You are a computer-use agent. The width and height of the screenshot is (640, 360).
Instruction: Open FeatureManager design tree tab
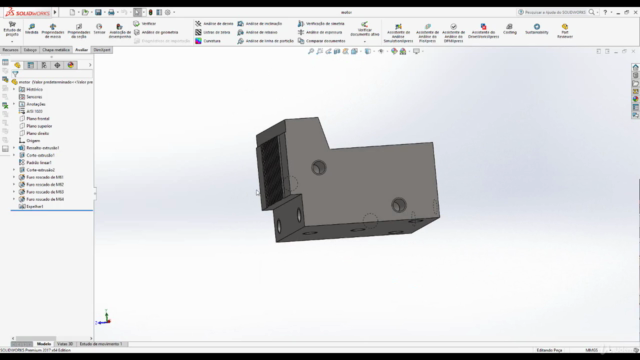click(x=17, y=65)
